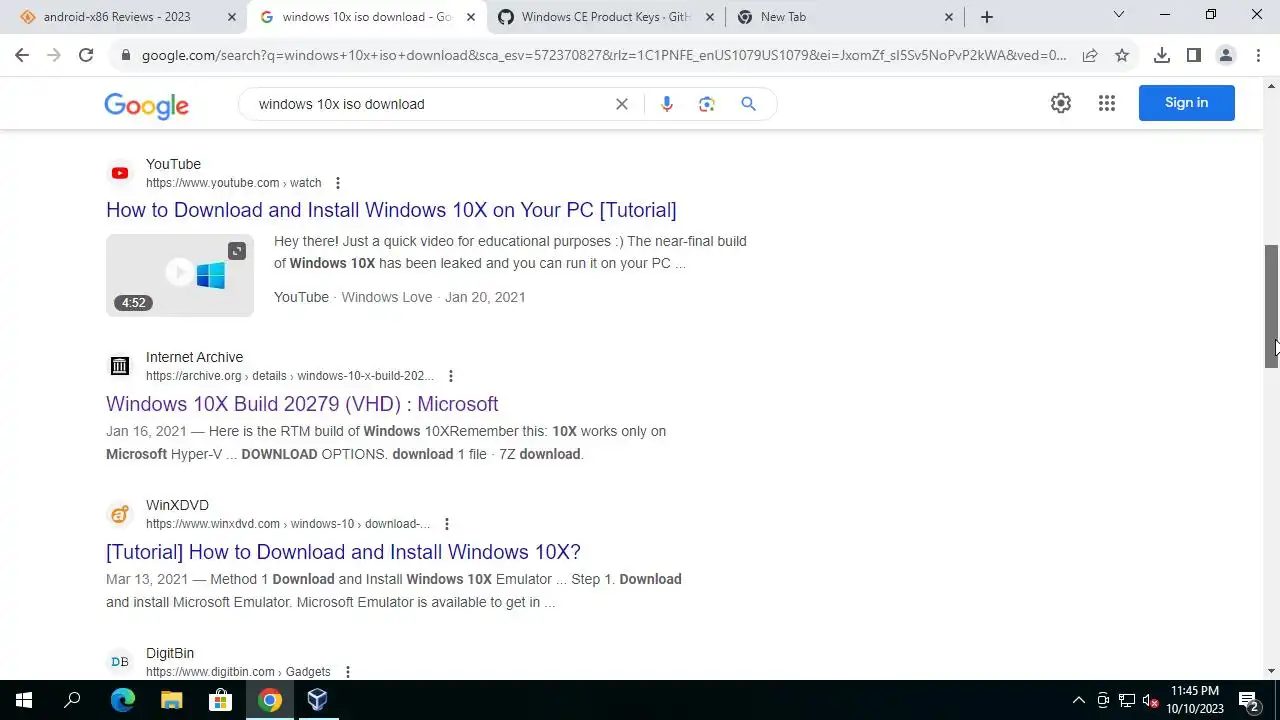Search by image lens icon
The height and width of the screenshot is (720, 1280).
tap(707, 104)
